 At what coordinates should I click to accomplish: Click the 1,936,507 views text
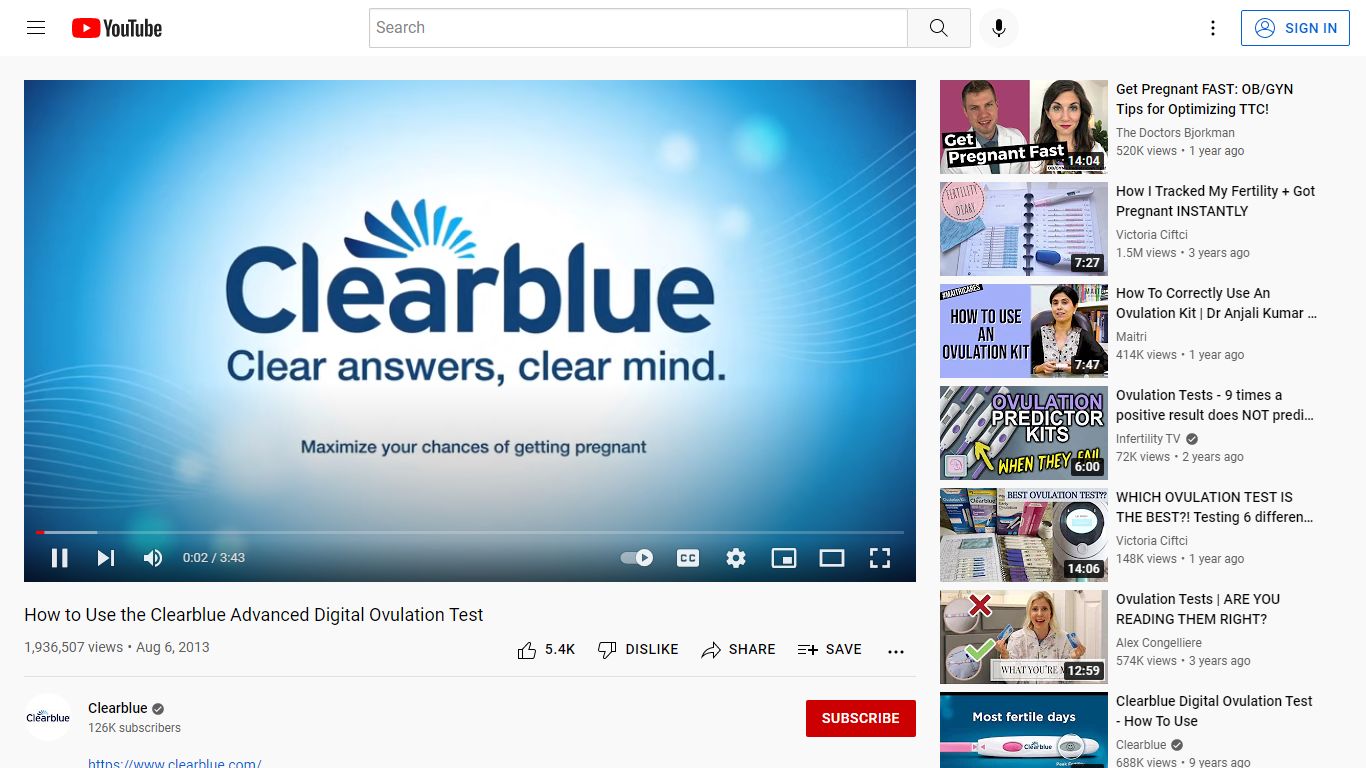tap(73, 647)
